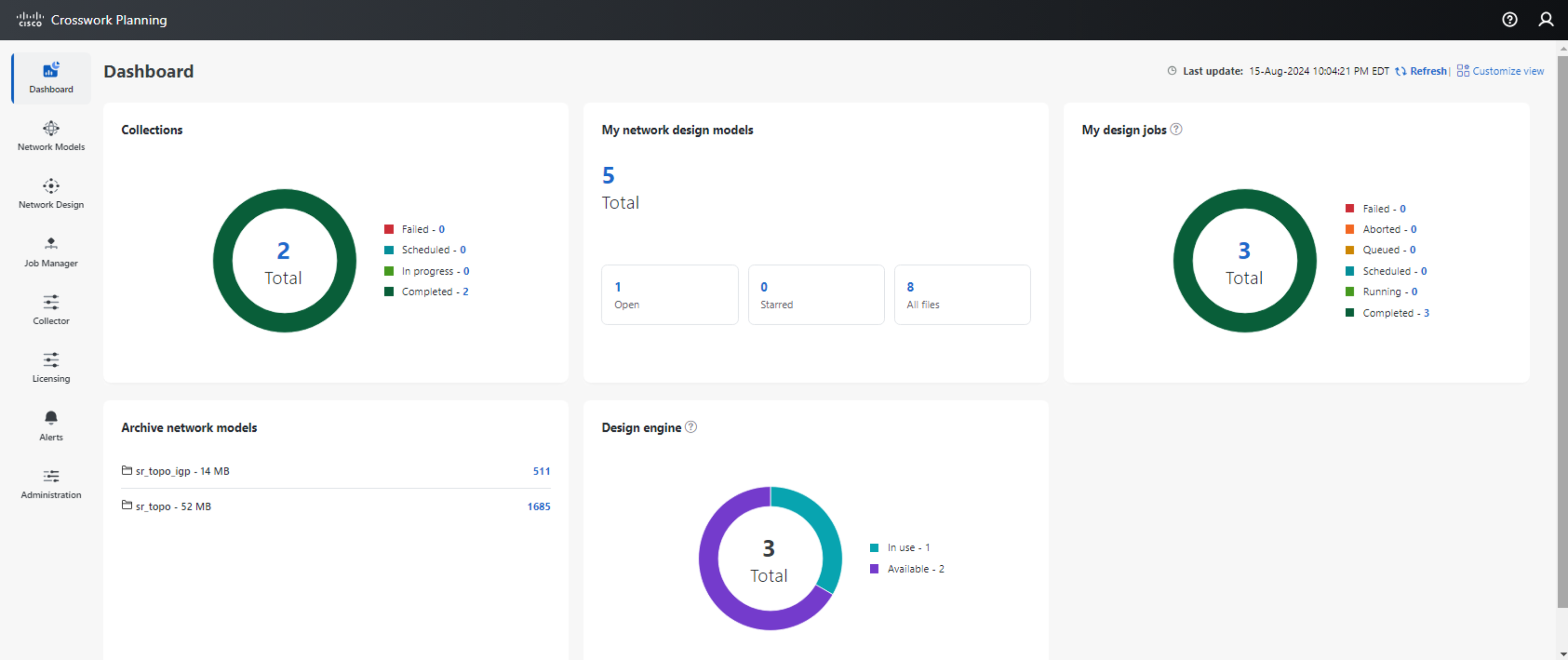This screenshot has height=660, width=1568.
Task: Open Network Models from the sidebar
Action: tap(51, 135)
